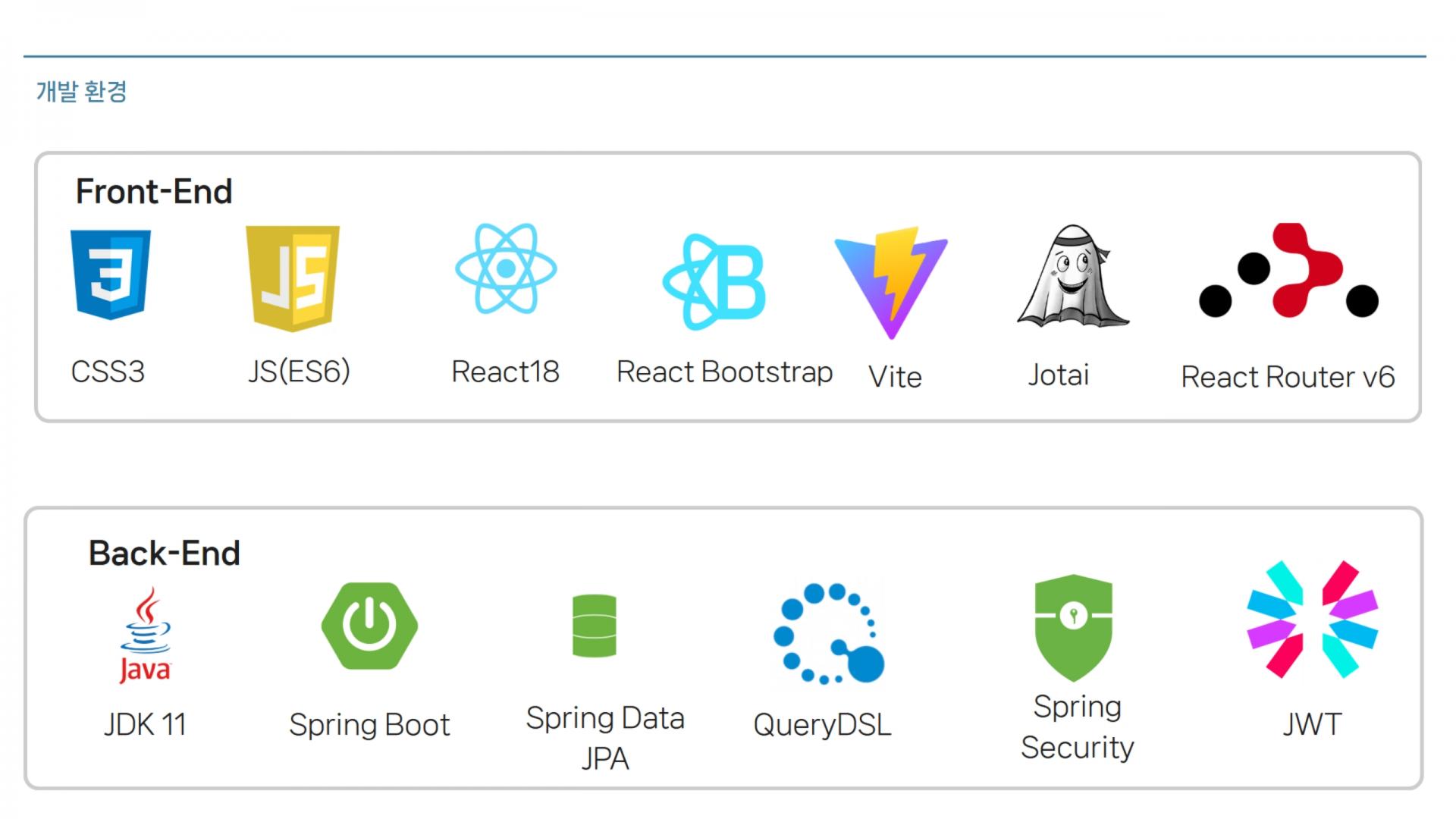Click the Java coffee cup logo
Image resolution: width=1456 pixels, height=819 pixels.
point(145,635)
